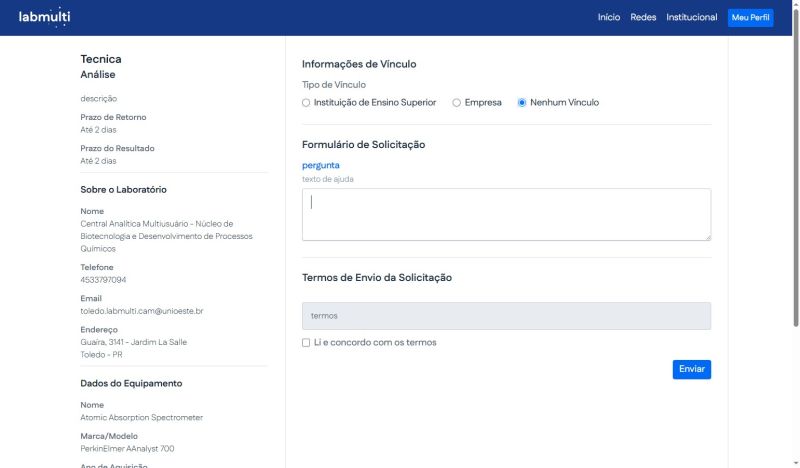Focus the pergunta answer text area
The width and height of the screenshot is (800, 468).
(x=506, y=214)
